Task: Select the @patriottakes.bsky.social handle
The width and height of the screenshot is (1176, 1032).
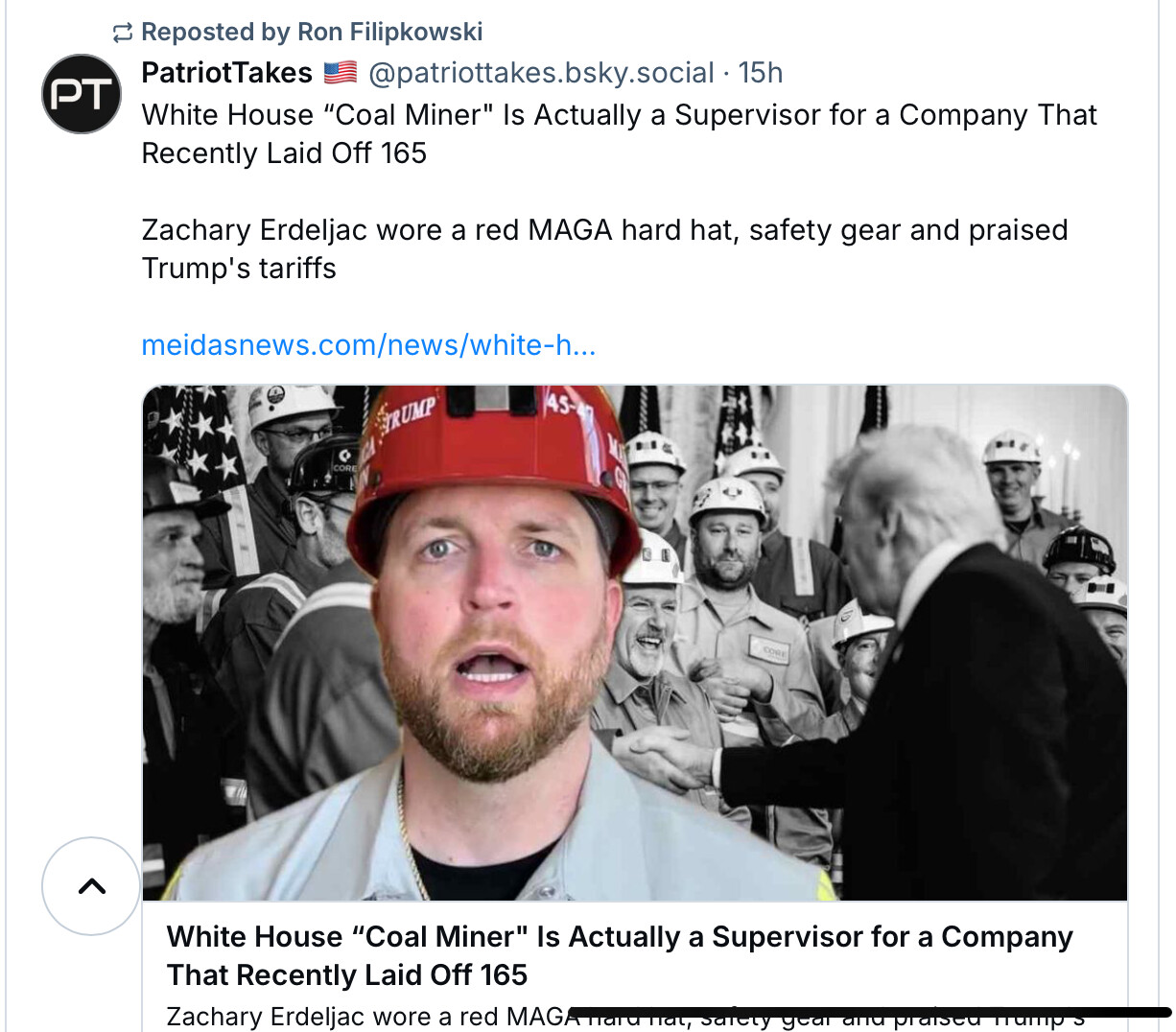Action: click(x=541, y=73)
